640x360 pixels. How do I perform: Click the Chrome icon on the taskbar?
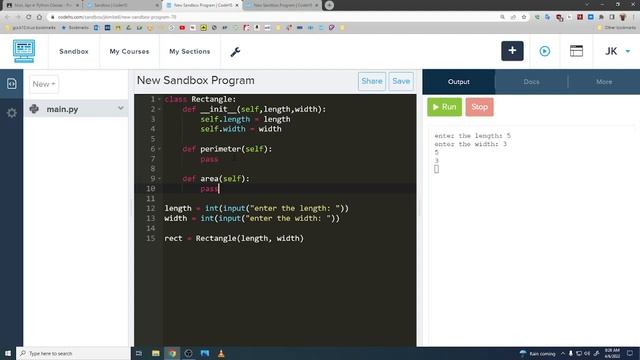pos(172,353)
